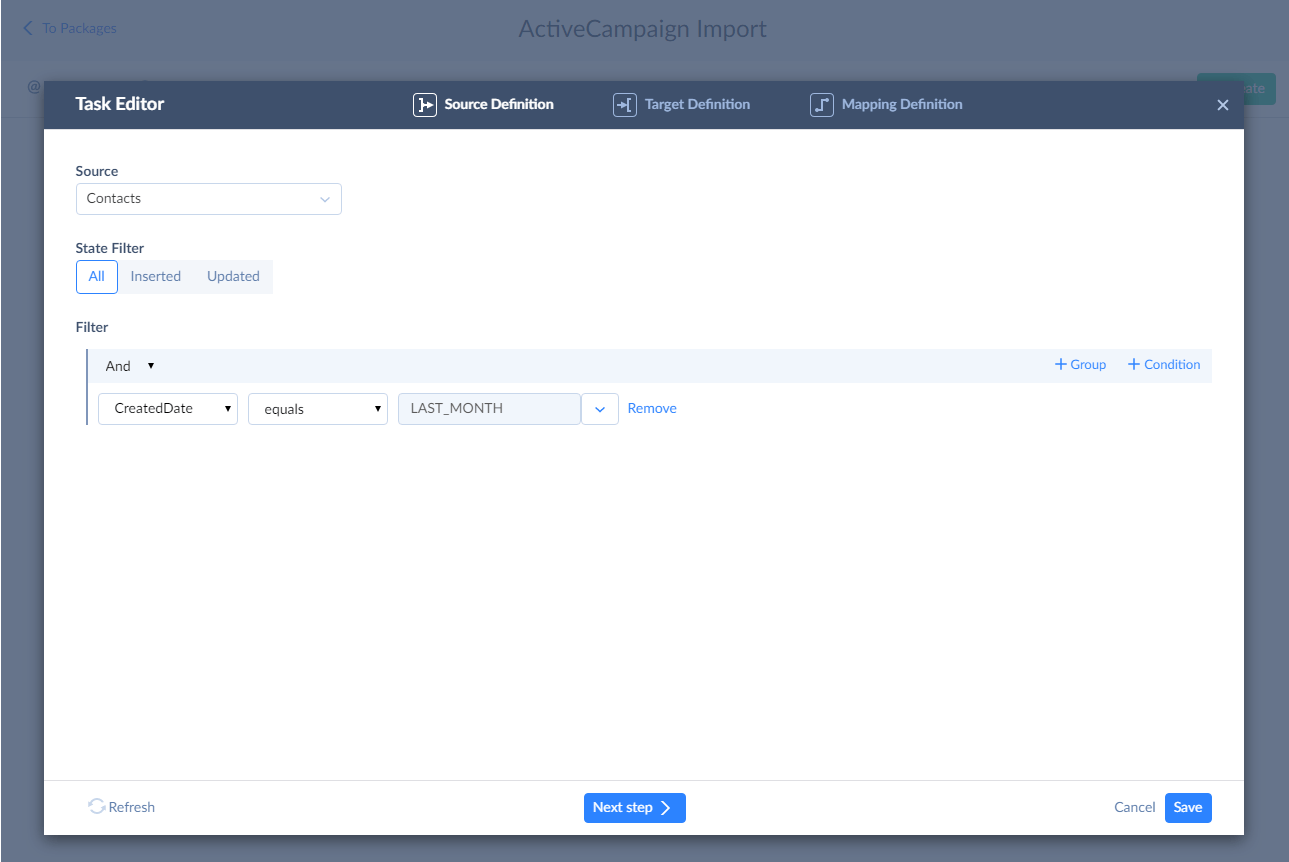Click the Source Definition step icon
This screenshot has height=862, width=1289.
pyautogui.click(x=425, y=105)
